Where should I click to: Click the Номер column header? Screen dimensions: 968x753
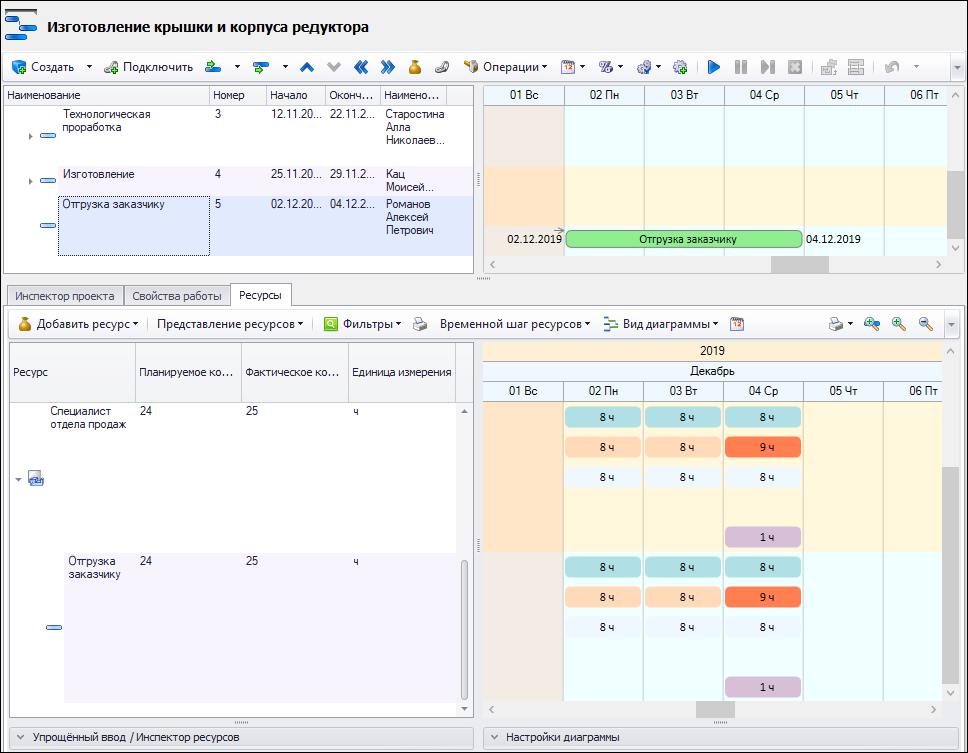click(238, 95)
